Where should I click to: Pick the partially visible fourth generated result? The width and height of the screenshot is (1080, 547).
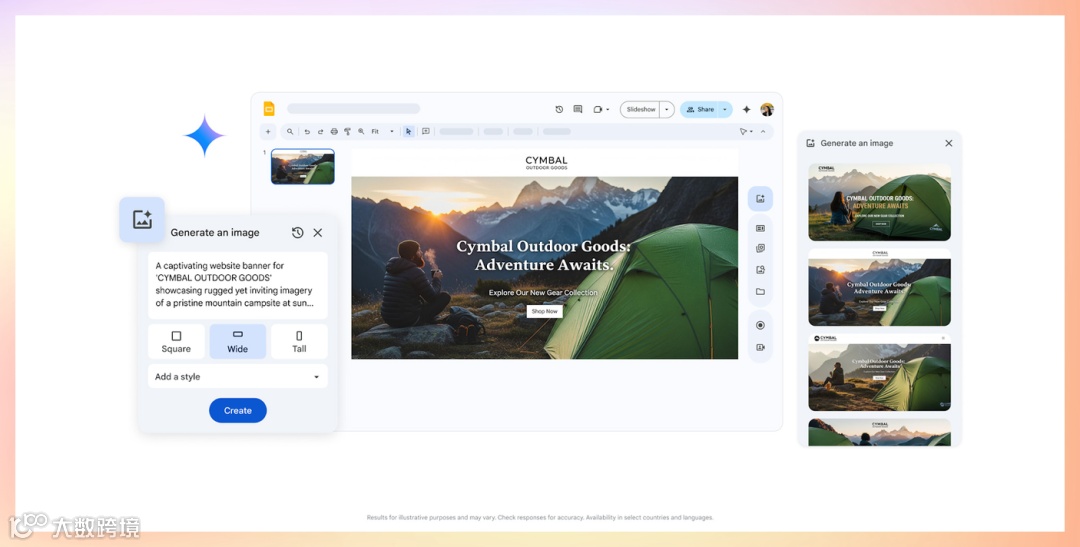click(x=880, y=433)
